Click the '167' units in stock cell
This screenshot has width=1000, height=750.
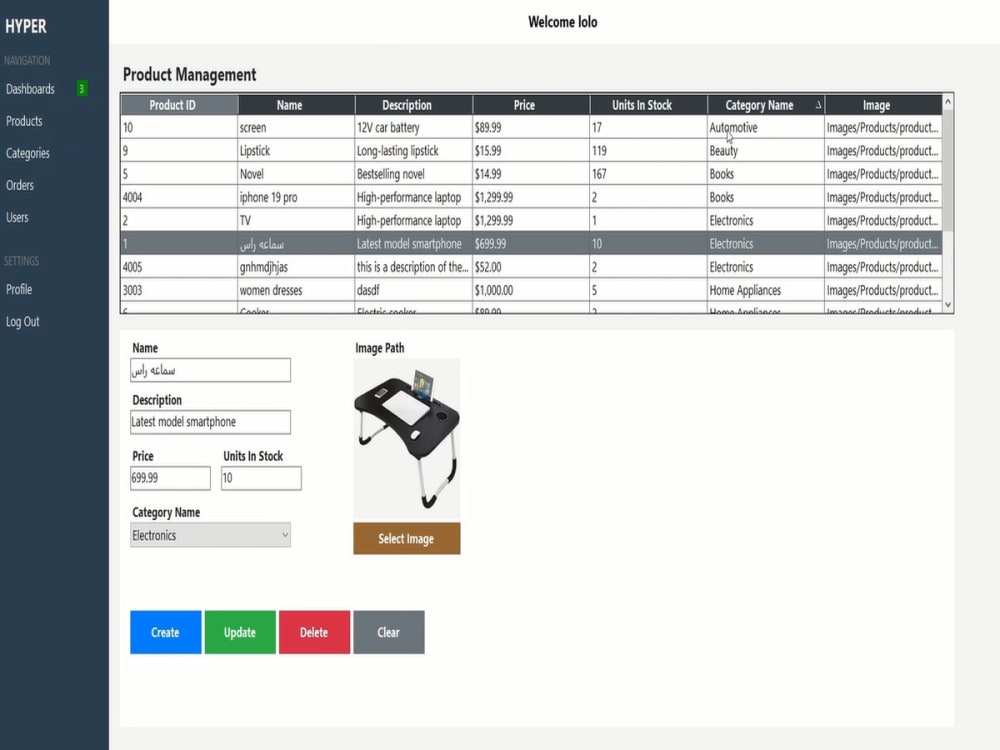(x=649, y=174)
